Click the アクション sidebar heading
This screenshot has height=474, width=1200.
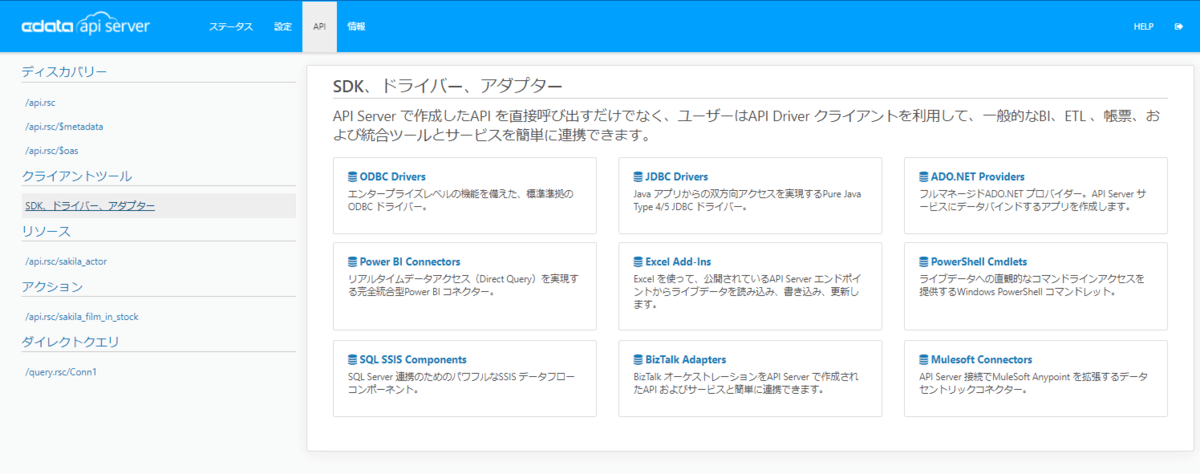click(x=52, y=287)
